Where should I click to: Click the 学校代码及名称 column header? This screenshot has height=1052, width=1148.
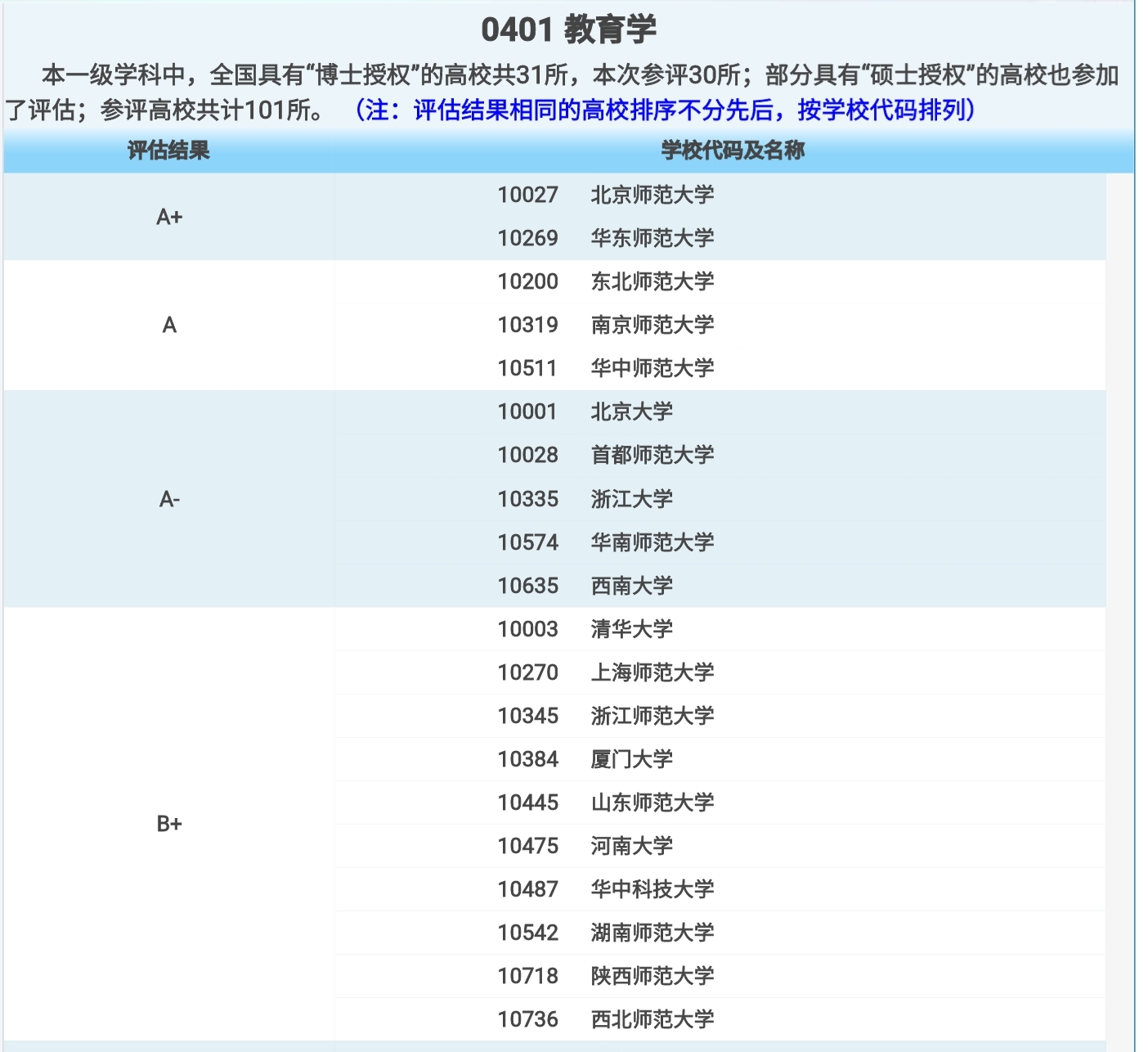pyautogui.click(x=733, y=151)
